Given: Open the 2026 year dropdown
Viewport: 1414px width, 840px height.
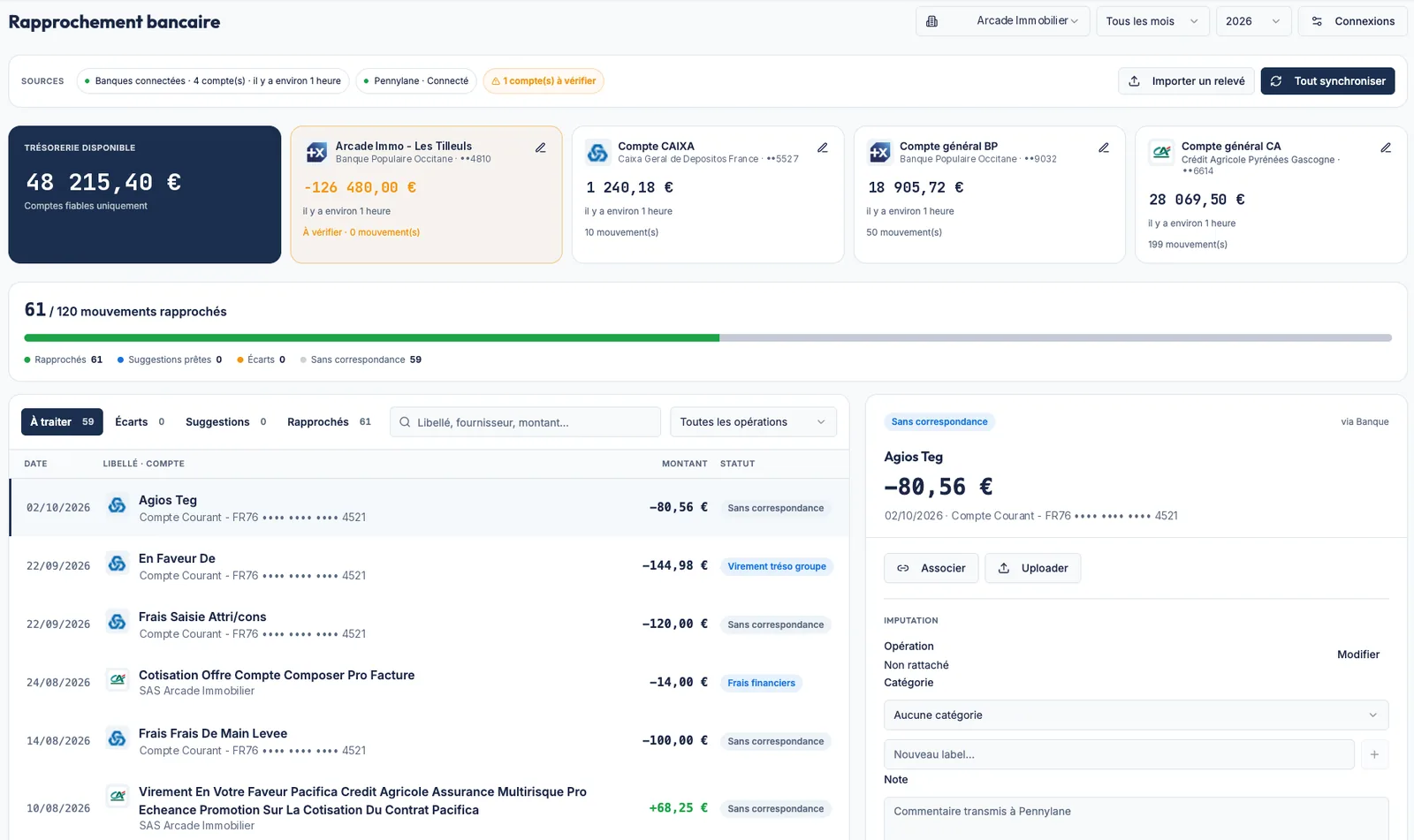Looking at the screenshot, I should (x=1253, y=21).
